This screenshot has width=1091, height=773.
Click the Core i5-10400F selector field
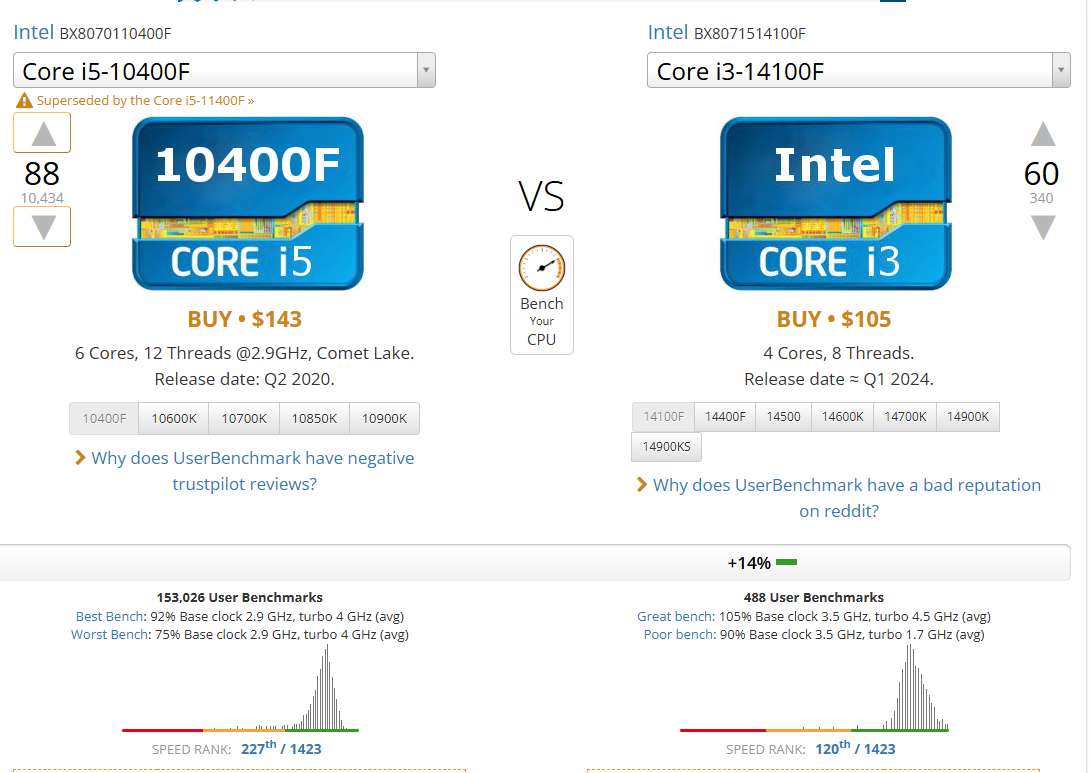click(x=215, y=71)
